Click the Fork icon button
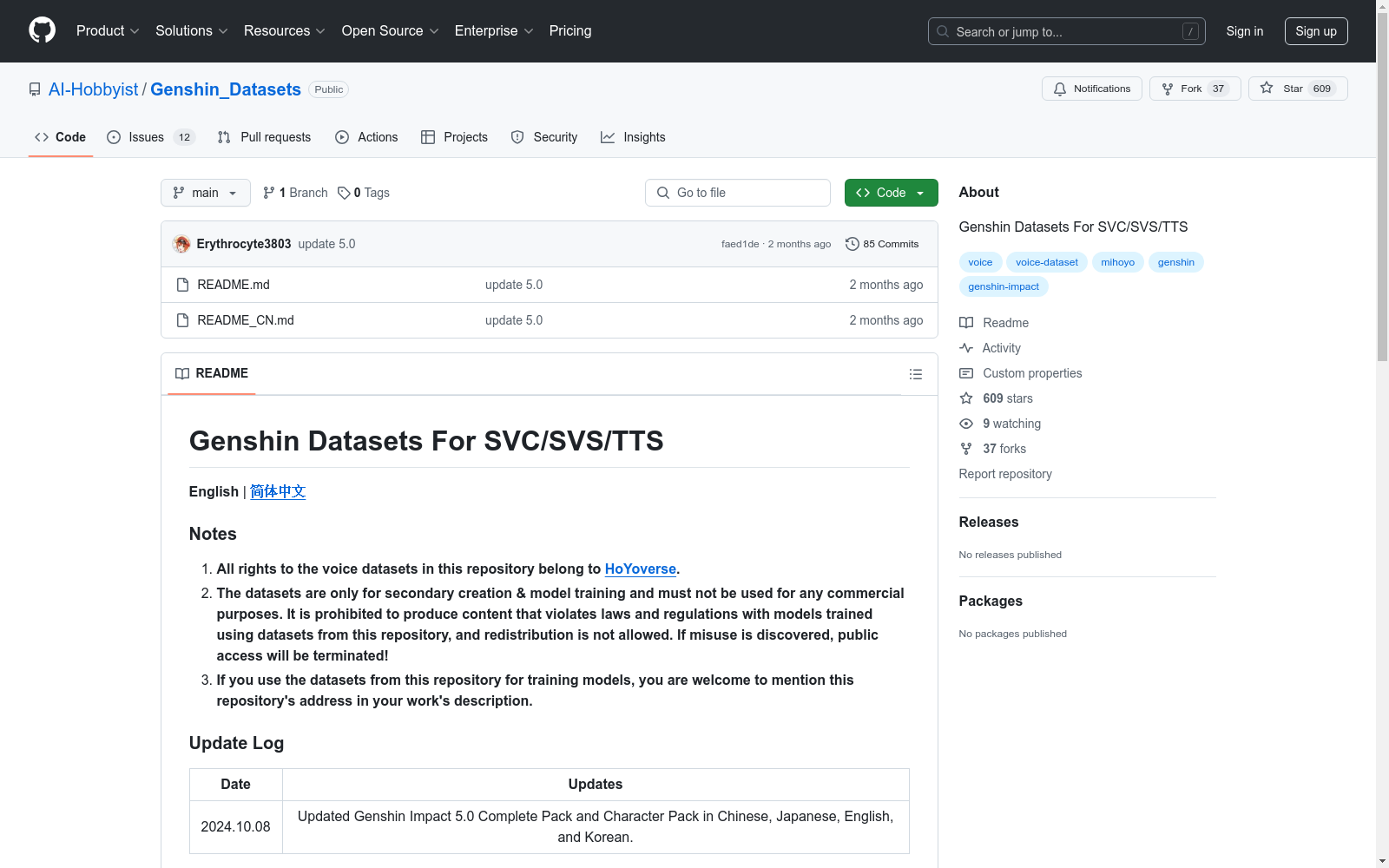This screenshot has width=1389, height=868. (x=1168, y=89)
